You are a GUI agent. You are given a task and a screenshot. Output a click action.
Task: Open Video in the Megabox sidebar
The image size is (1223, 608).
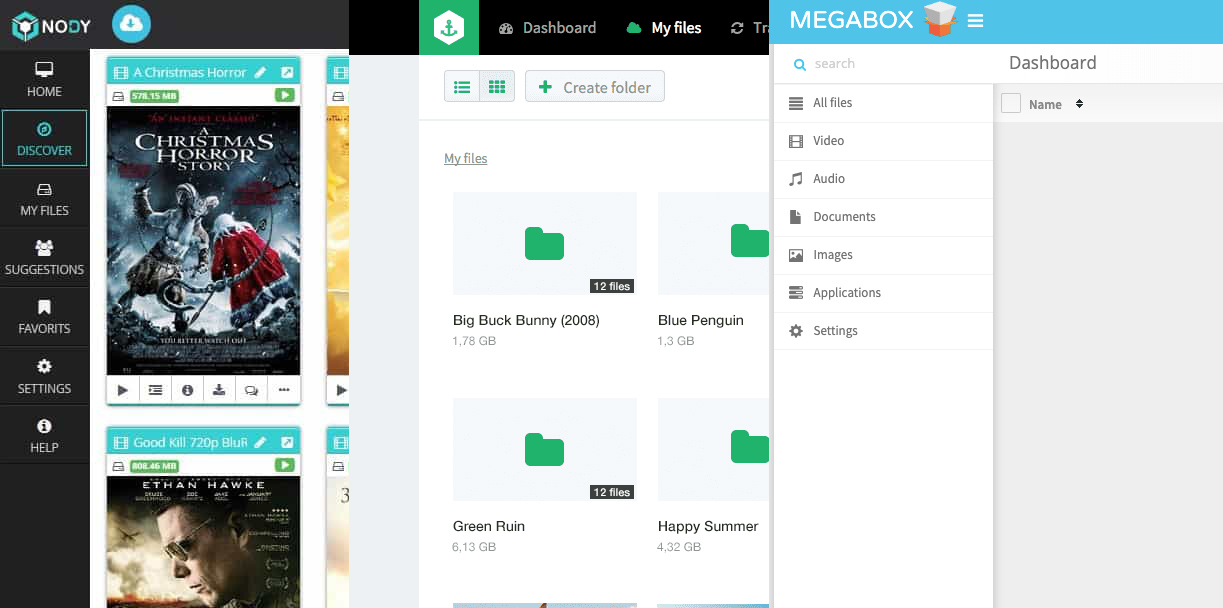click(884, 141)
